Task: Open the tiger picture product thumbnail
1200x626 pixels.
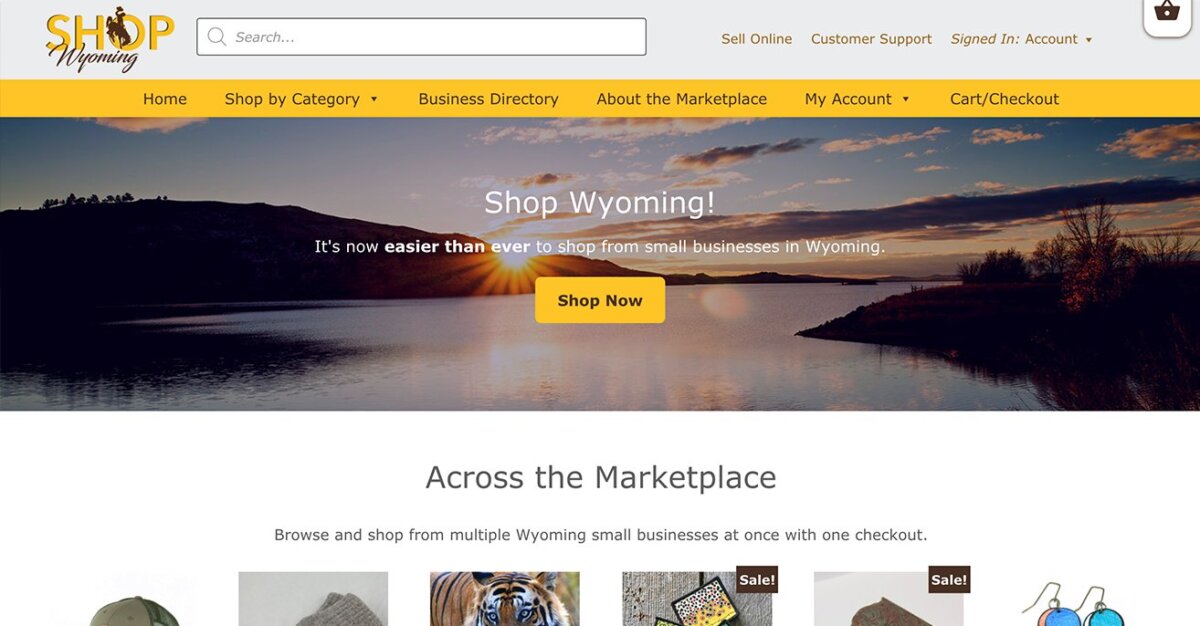Action: (x=505, y=599)
